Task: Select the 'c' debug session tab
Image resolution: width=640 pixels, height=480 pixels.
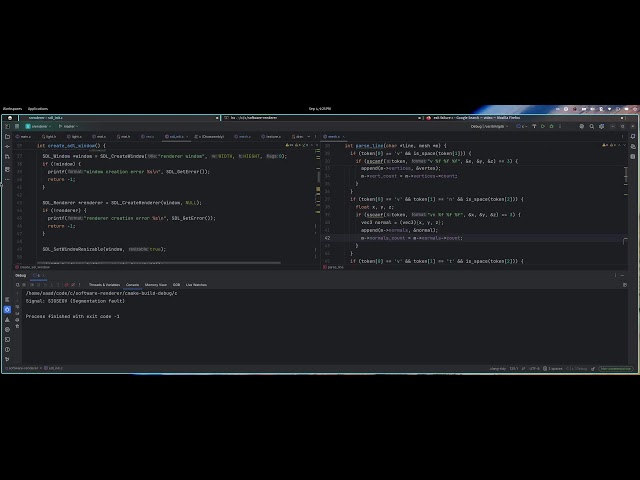Action: pos(38,276)
